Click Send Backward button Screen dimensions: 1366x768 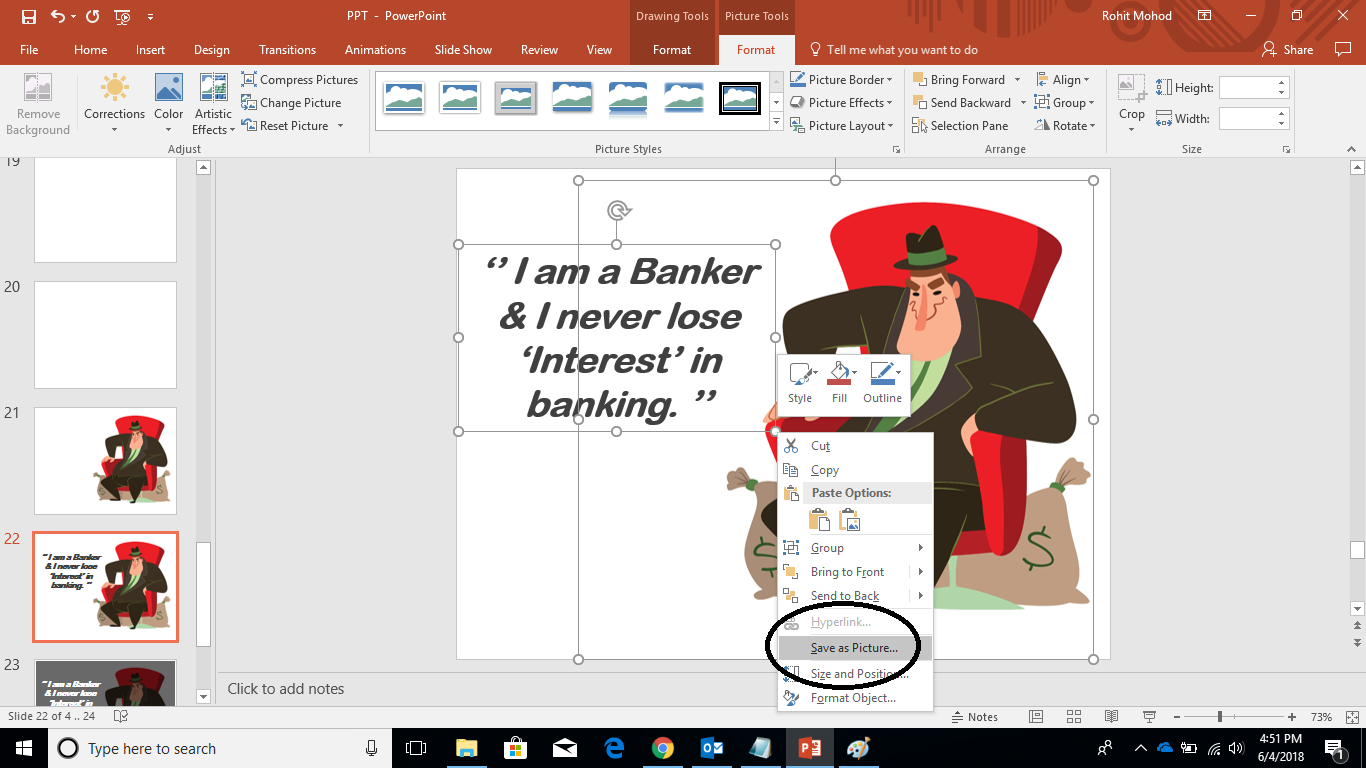tap(962, 103)
